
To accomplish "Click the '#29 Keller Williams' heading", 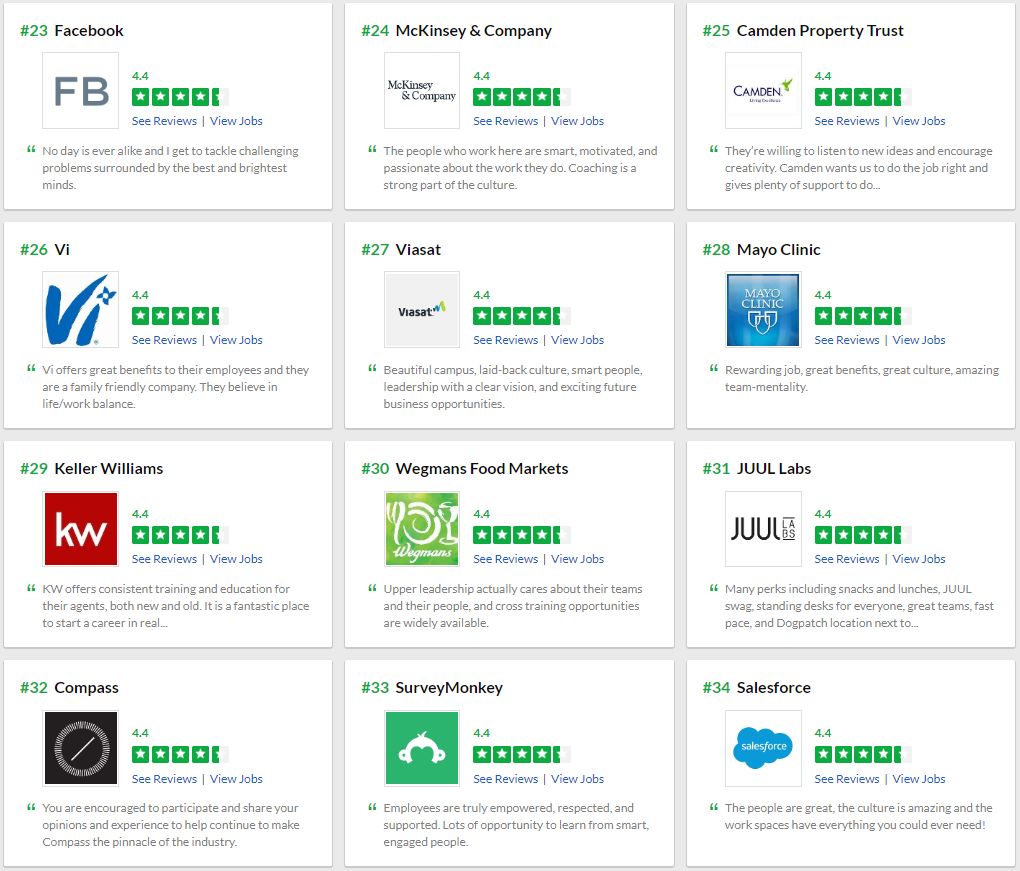I will point(92,469).
